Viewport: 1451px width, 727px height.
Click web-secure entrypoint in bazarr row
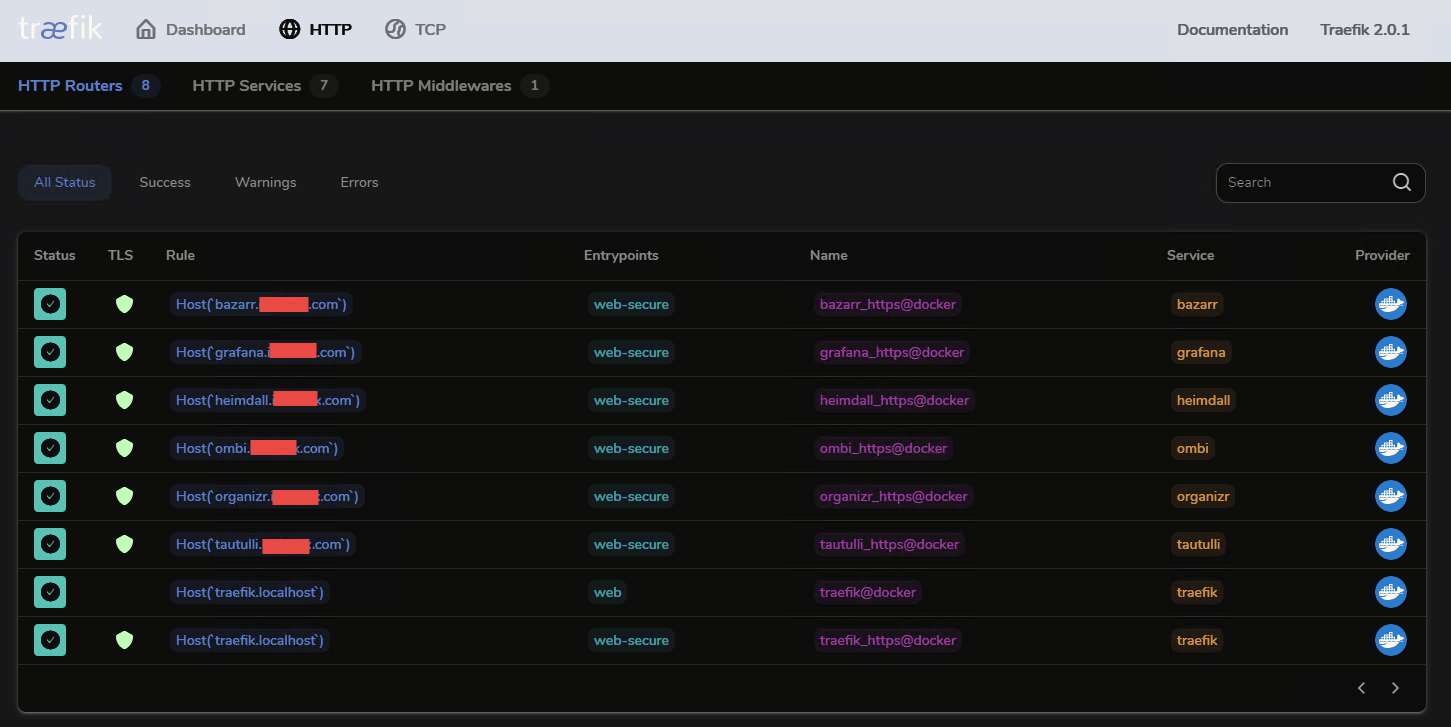tap(631, 304)
